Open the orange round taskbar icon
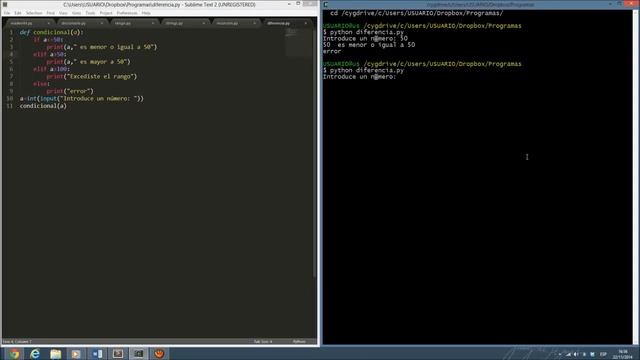Screen dimensions: 640x360 (160, 353)
